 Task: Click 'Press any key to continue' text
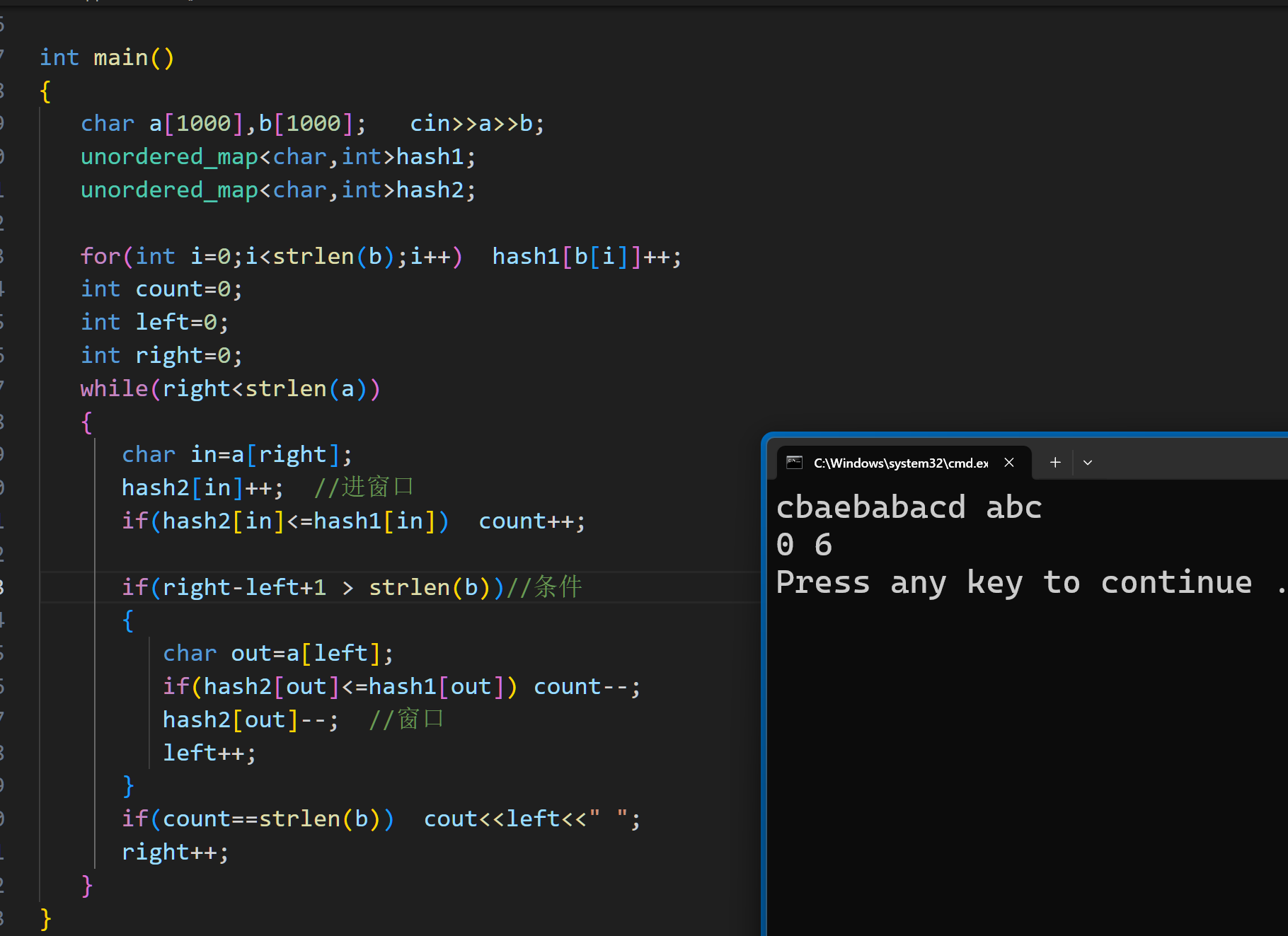(1014, 583)
